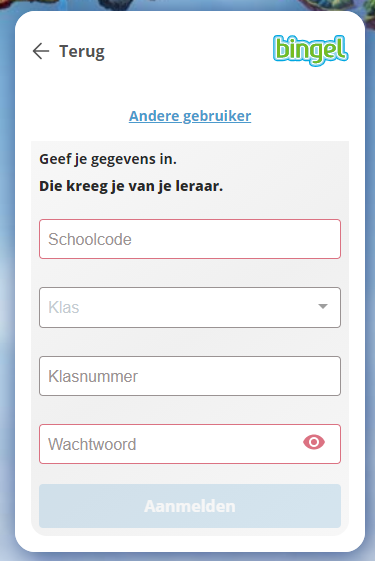This screenshot has width=375, height=561.
Task: Open the Klas selection box
Action: point(190,307)
